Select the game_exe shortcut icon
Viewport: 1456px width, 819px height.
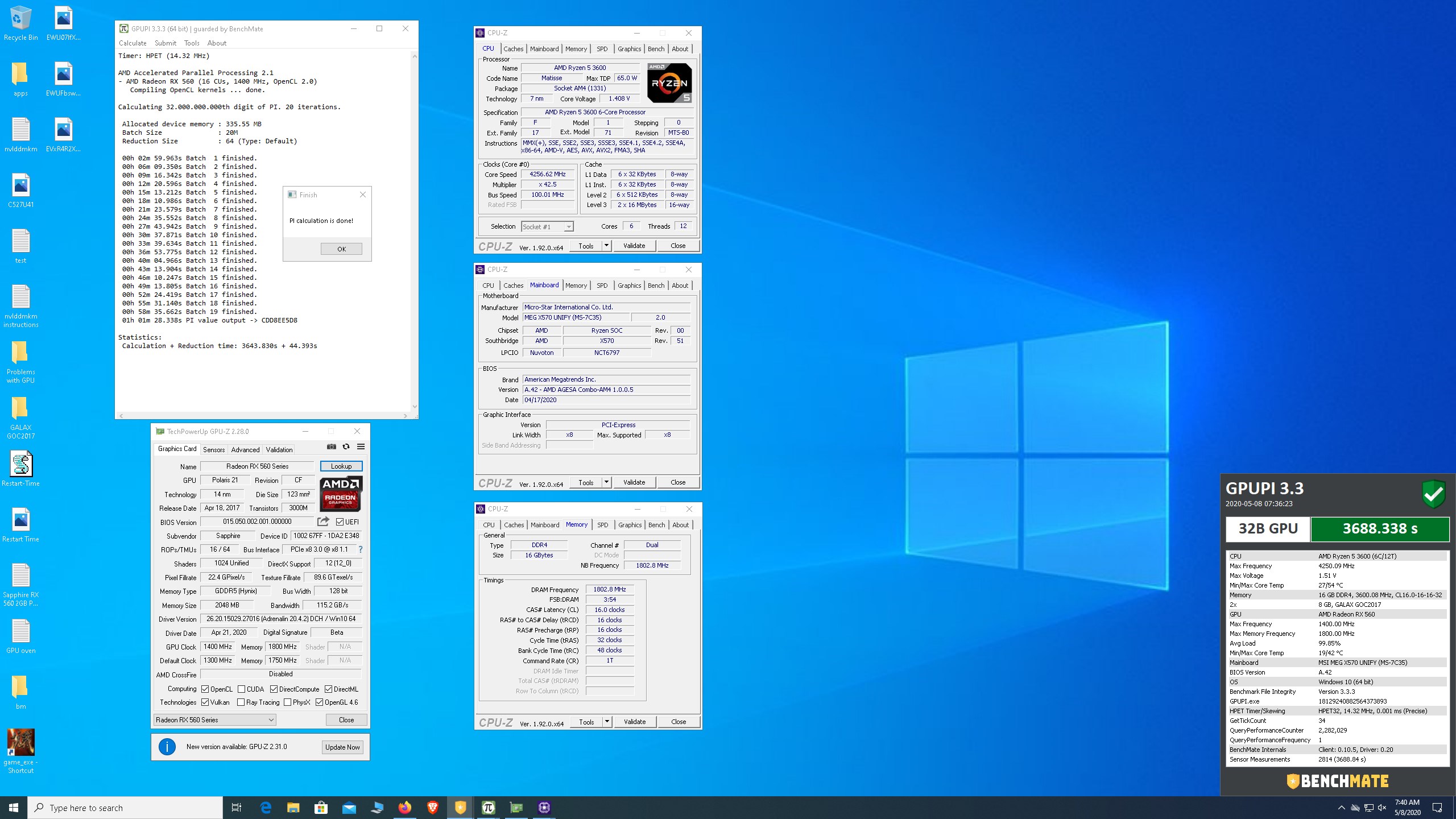click(x=20, y=751)
